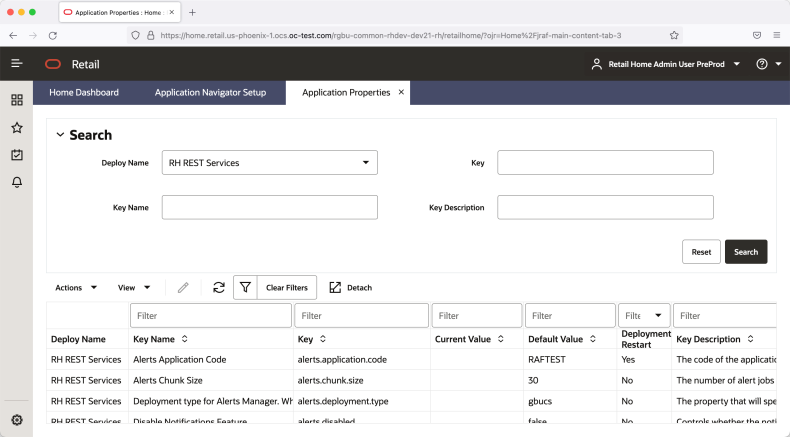Click the Search button
790x437 pixels.
pos(746,252)
